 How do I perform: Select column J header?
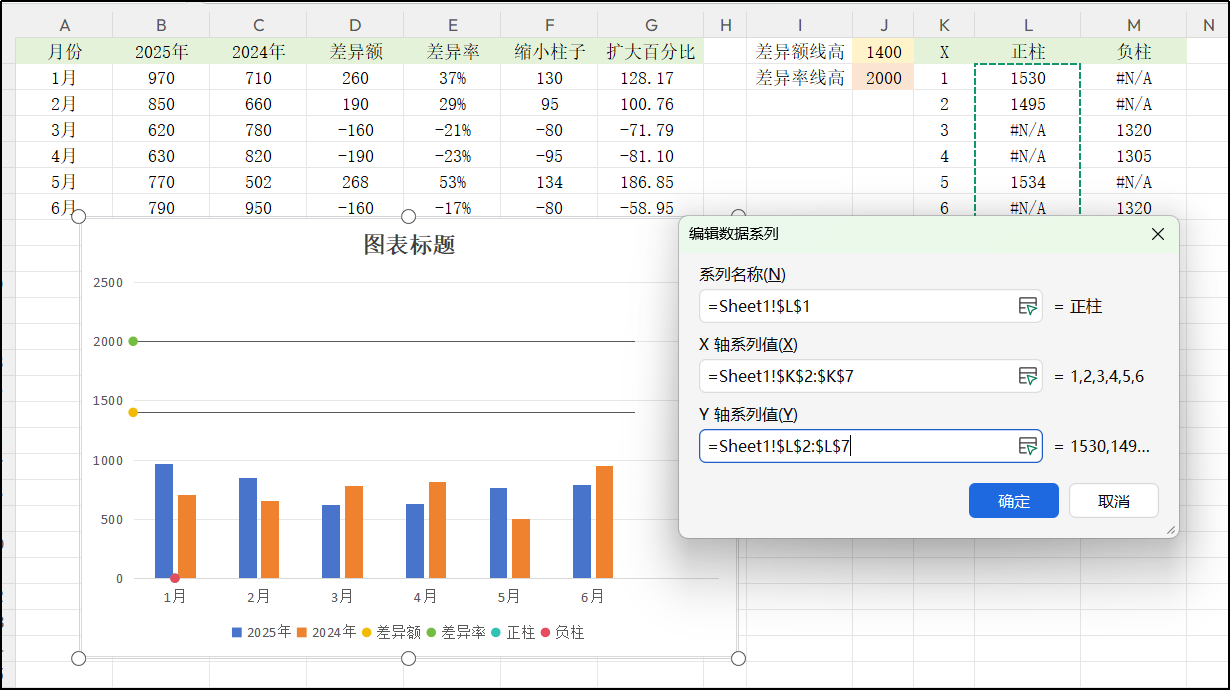[883, 25]
